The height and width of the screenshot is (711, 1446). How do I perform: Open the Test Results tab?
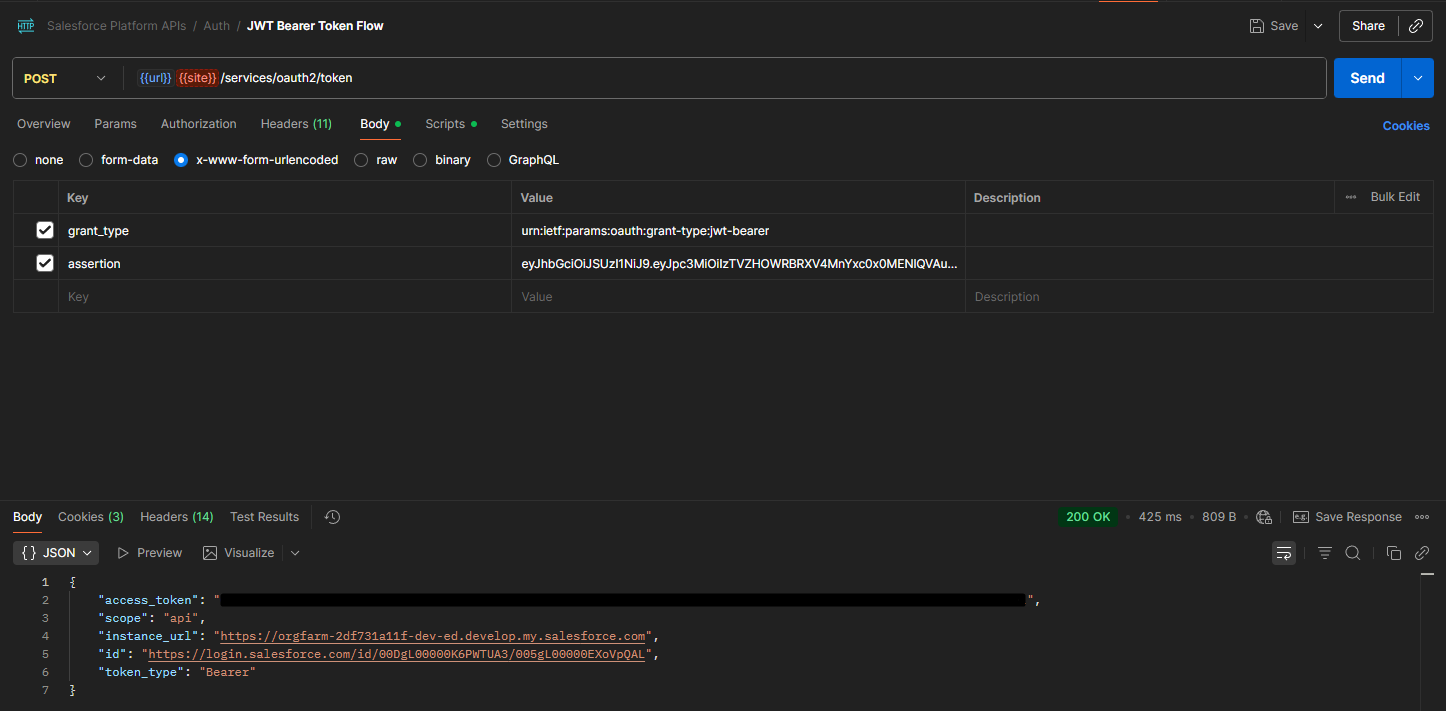(264, 517)
